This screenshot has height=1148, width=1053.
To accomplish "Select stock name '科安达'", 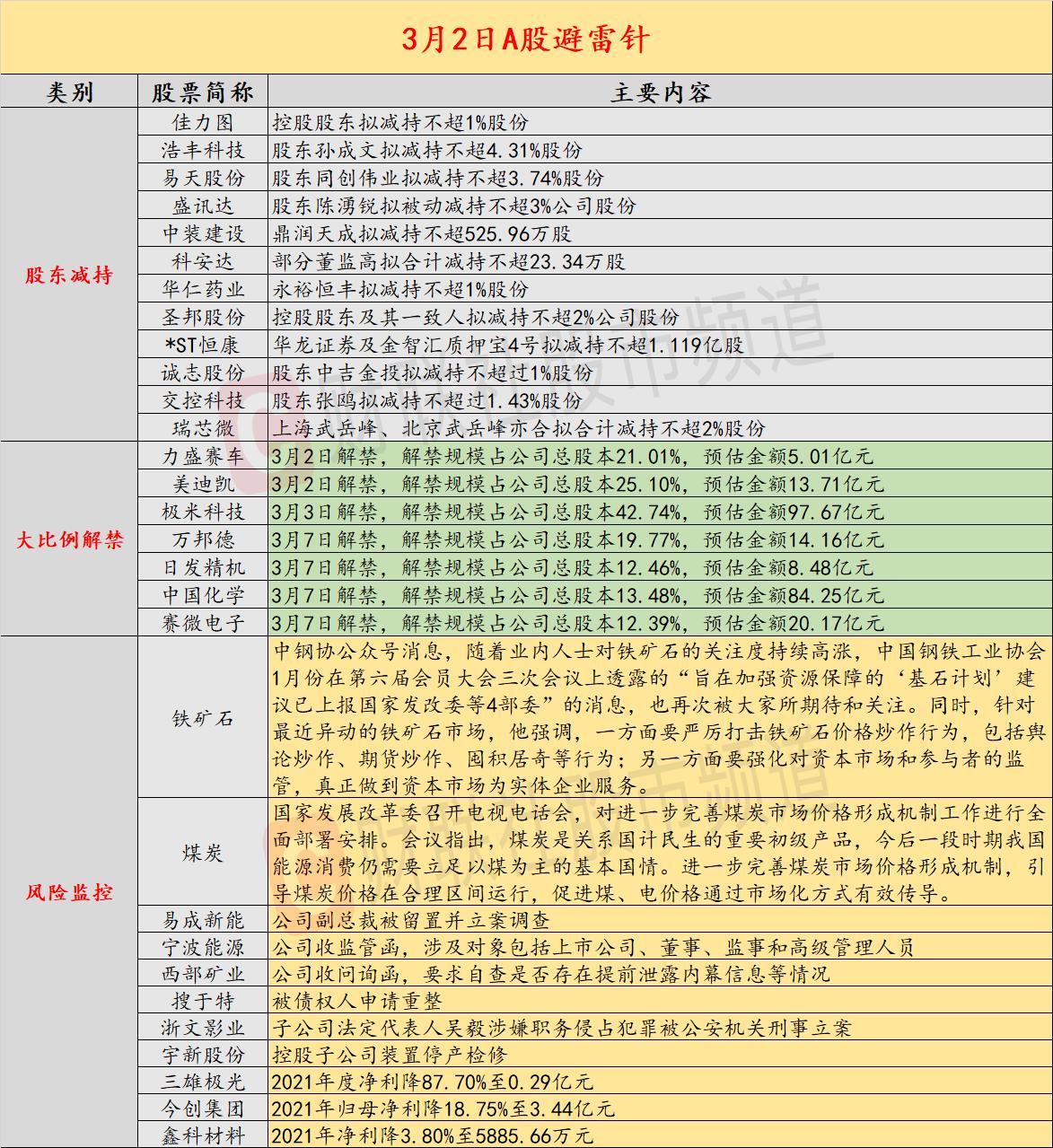I will pos(203,261).
